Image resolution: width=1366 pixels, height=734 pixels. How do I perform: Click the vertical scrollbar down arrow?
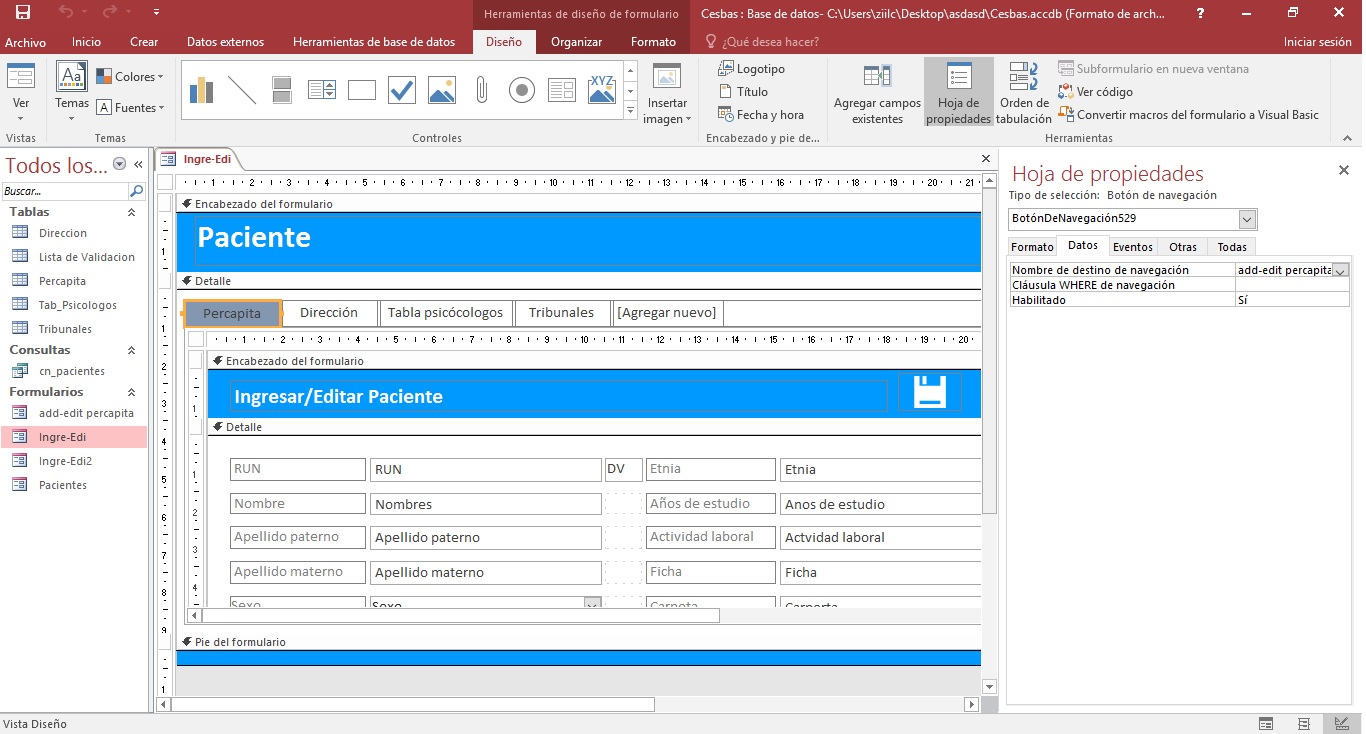tap(990, 687)
